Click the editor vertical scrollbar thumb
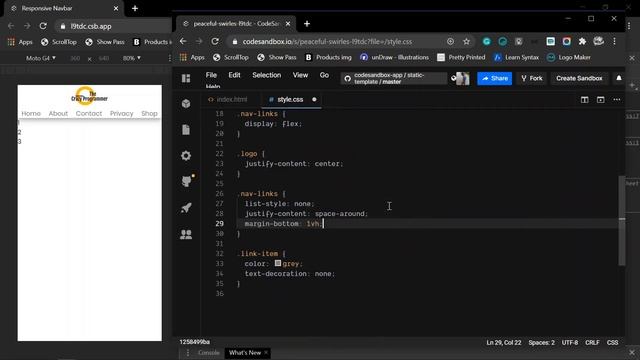 point(622,220)
